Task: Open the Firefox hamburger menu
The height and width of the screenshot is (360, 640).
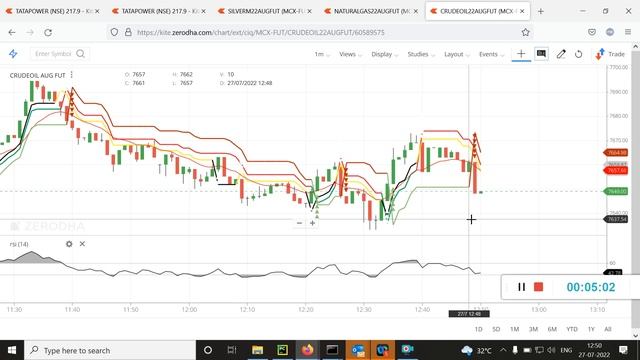Action: (x=628, y=32)
